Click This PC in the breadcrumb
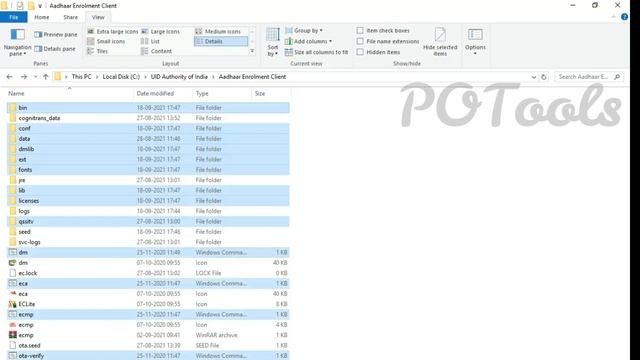 click(81, 77)
